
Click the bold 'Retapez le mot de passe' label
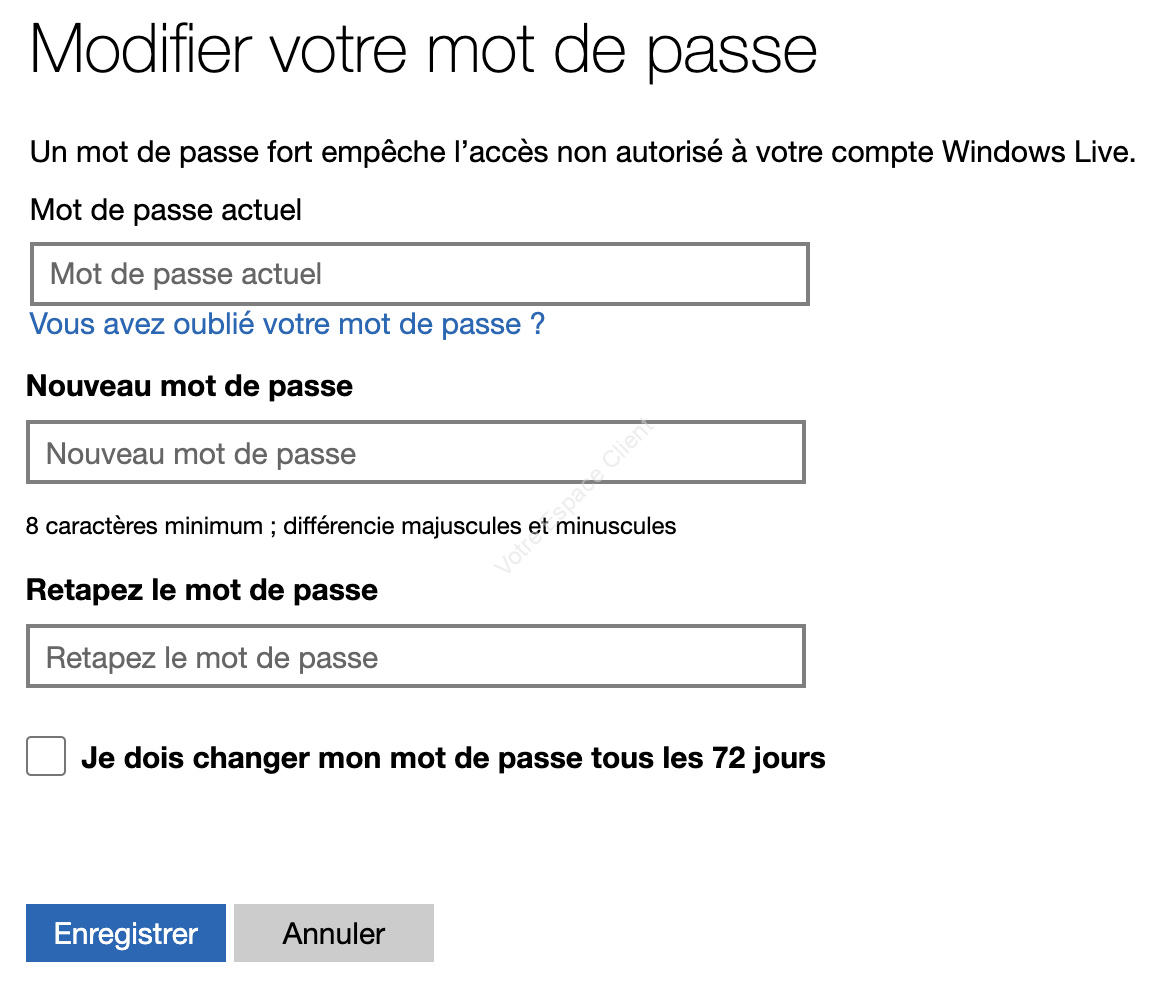tap(202, 590)
